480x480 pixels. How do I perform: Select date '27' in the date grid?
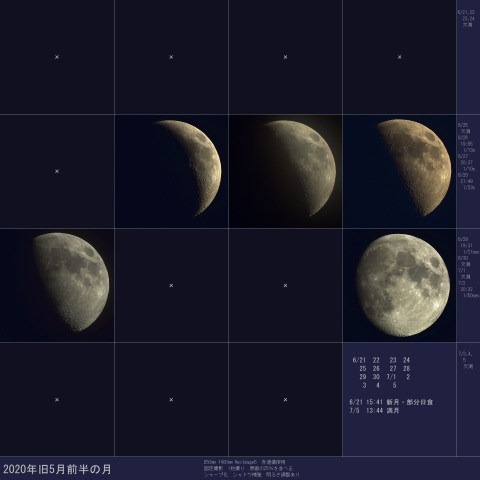pyautogui.click(x=393, y=368)
